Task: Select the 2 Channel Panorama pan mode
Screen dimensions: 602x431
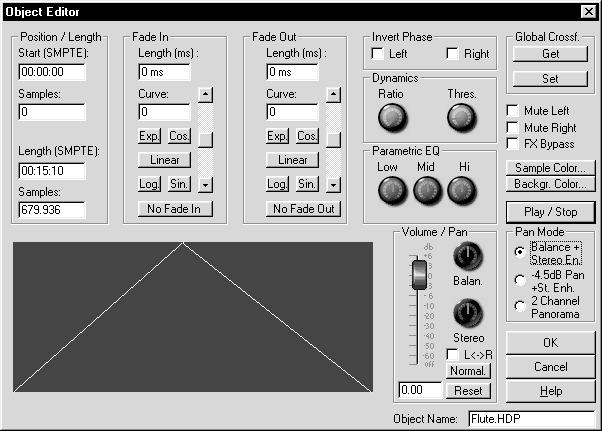Action: (x=518, y=307)
